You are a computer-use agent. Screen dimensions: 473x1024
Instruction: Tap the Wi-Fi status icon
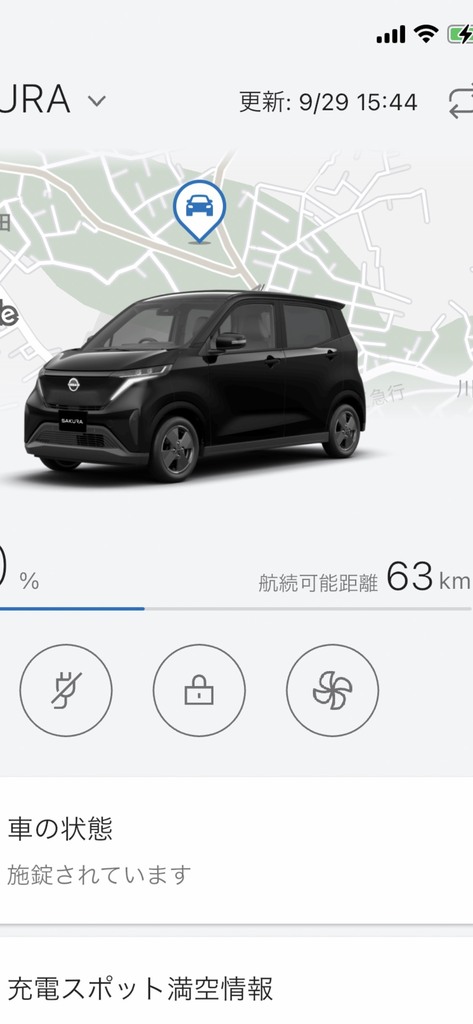[425, 34]
